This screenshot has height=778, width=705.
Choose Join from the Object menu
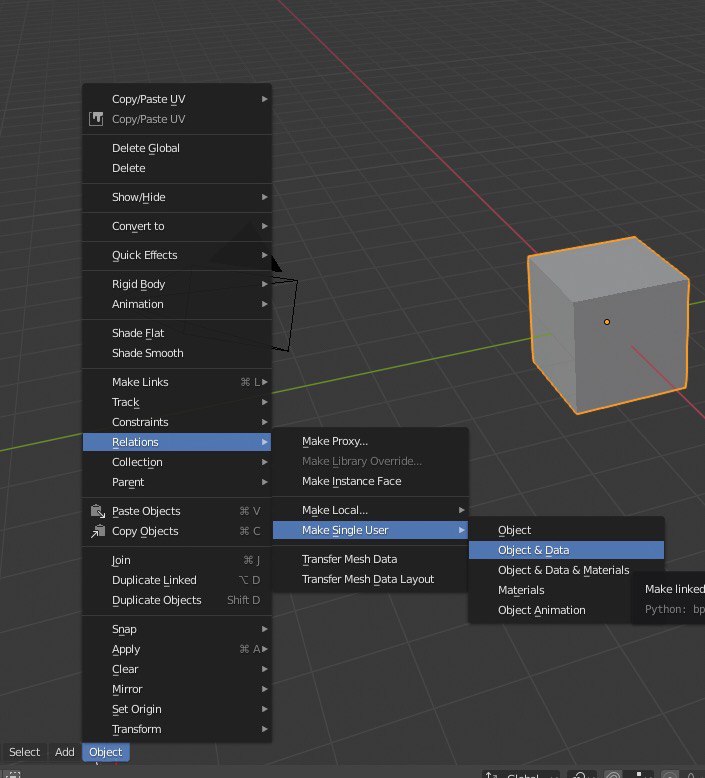point(177,560)
